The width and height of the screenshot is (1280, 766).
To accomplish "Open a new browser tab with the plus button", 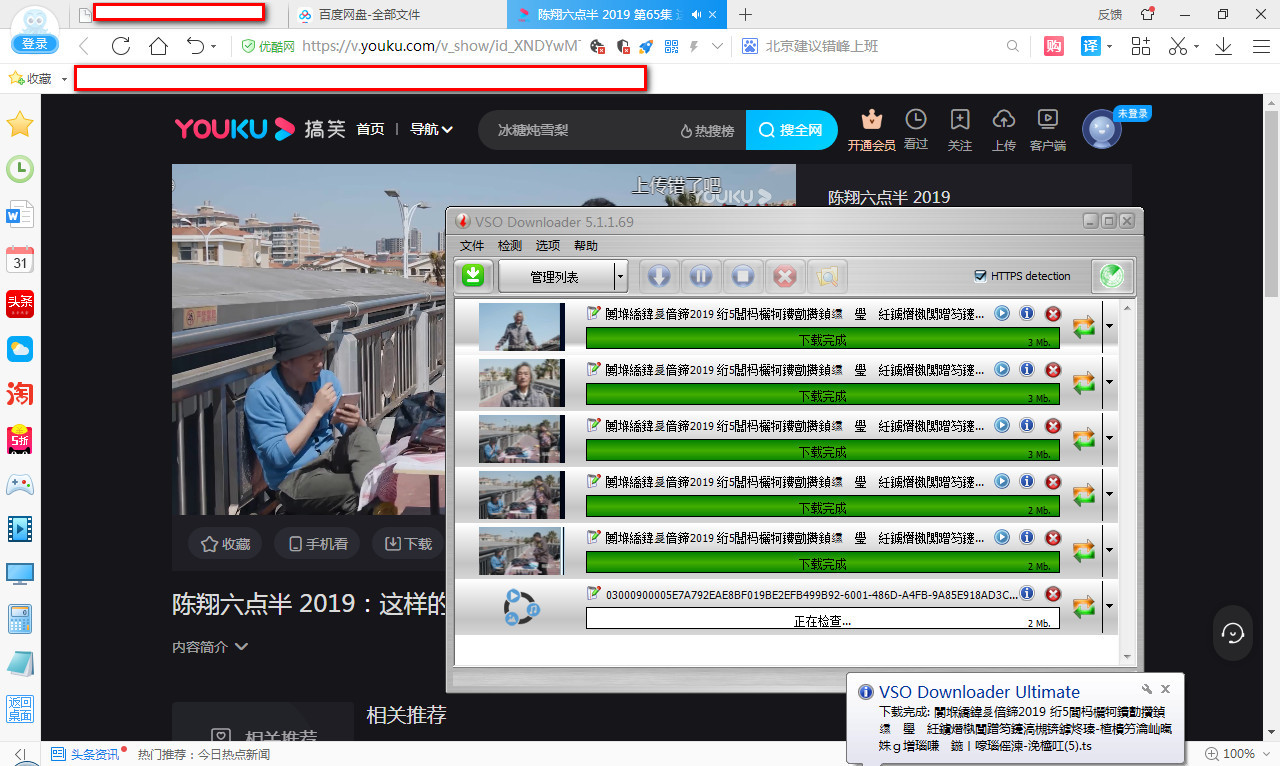I will click(745, 15).
